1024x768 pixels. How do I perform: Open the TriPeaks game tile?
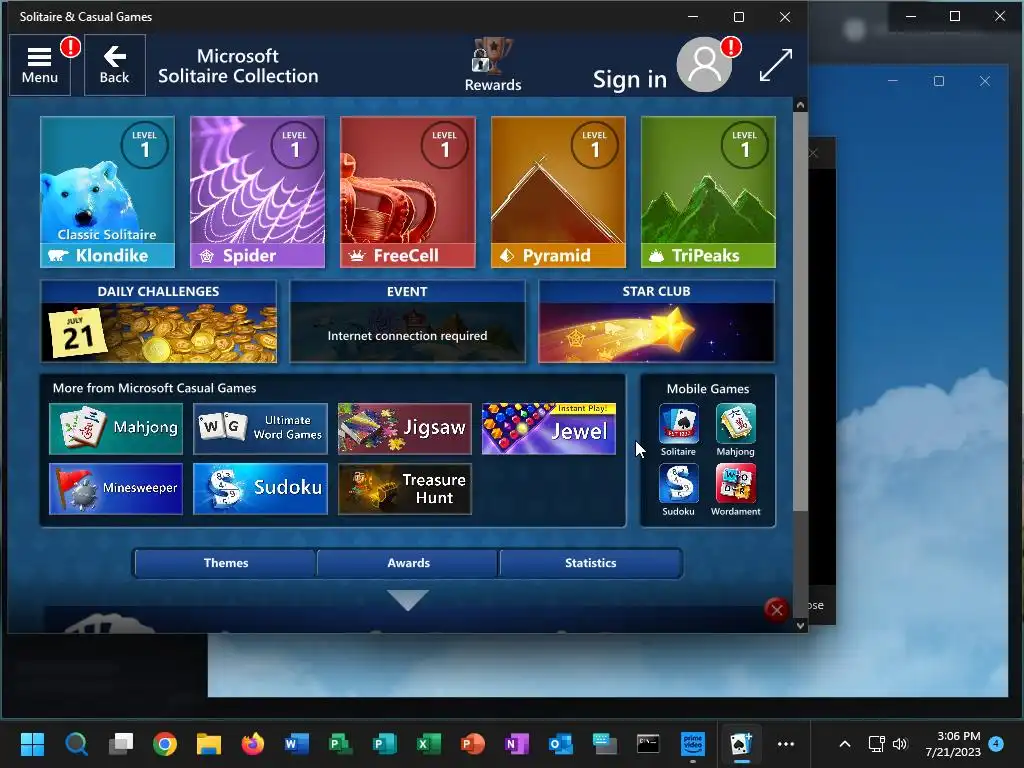(x=708, y=192)
